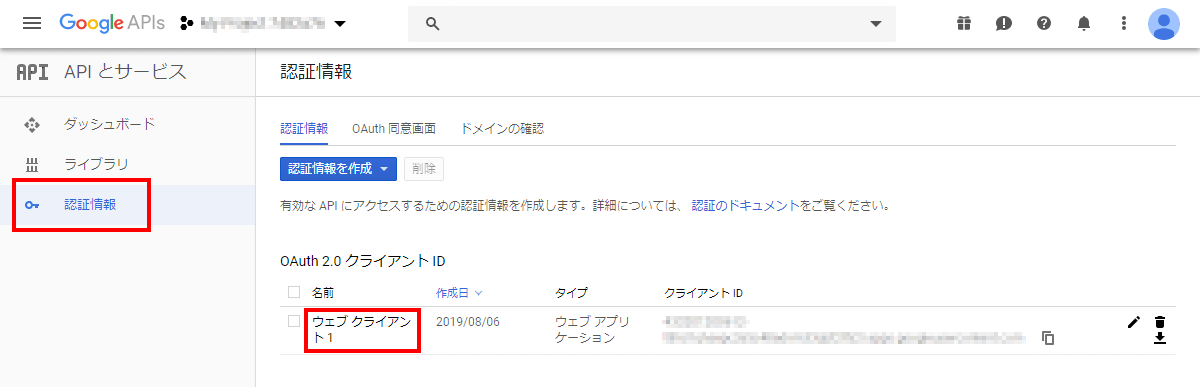Switch to ドメインの確認 tab
Image resolution: width=1200 pixels, height=387 pixels.
502,129
